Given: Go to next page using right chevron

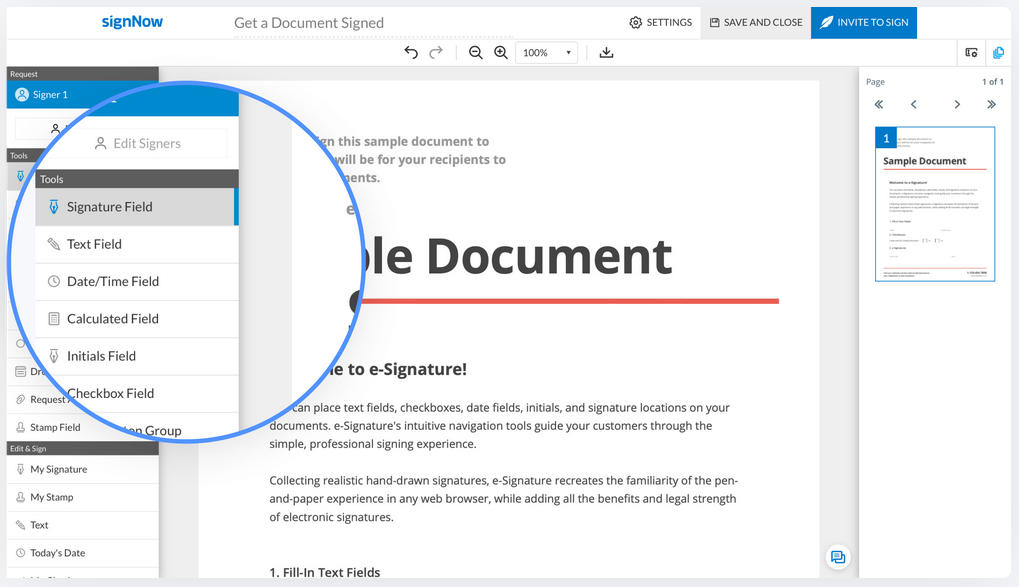Looking at the screenshot, I should click(x=957, y=104).
